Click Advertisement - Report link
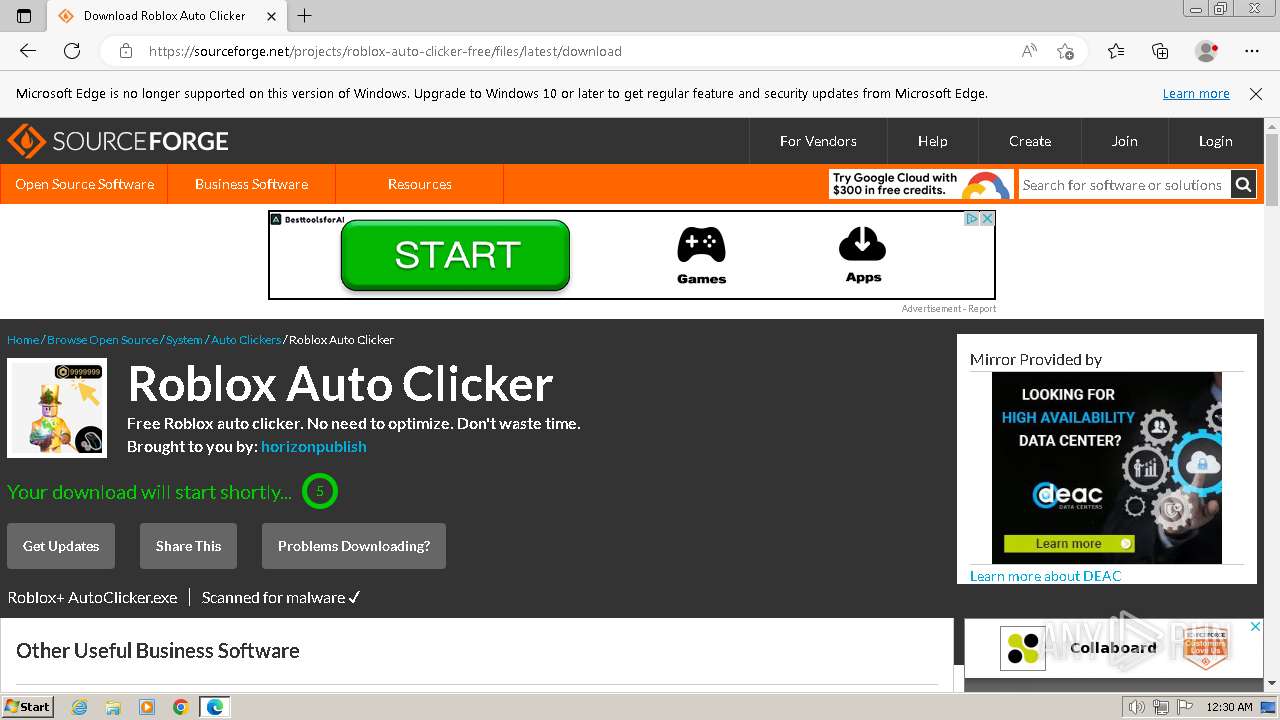Viewport: 1280px width, 720px height. [x=948, y=309]
